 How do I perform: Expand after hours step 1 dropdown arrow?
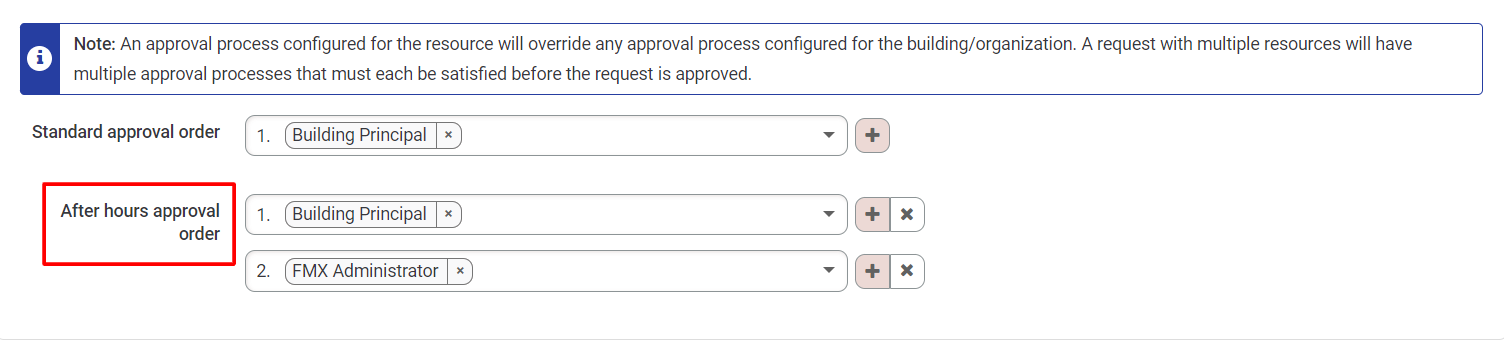828,214
